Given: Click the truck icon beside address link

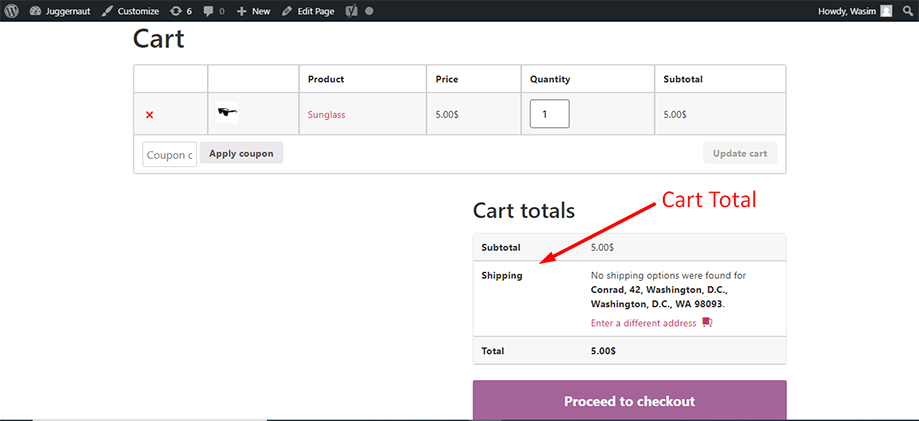Looking at the screenshot, I should (707, 322).
